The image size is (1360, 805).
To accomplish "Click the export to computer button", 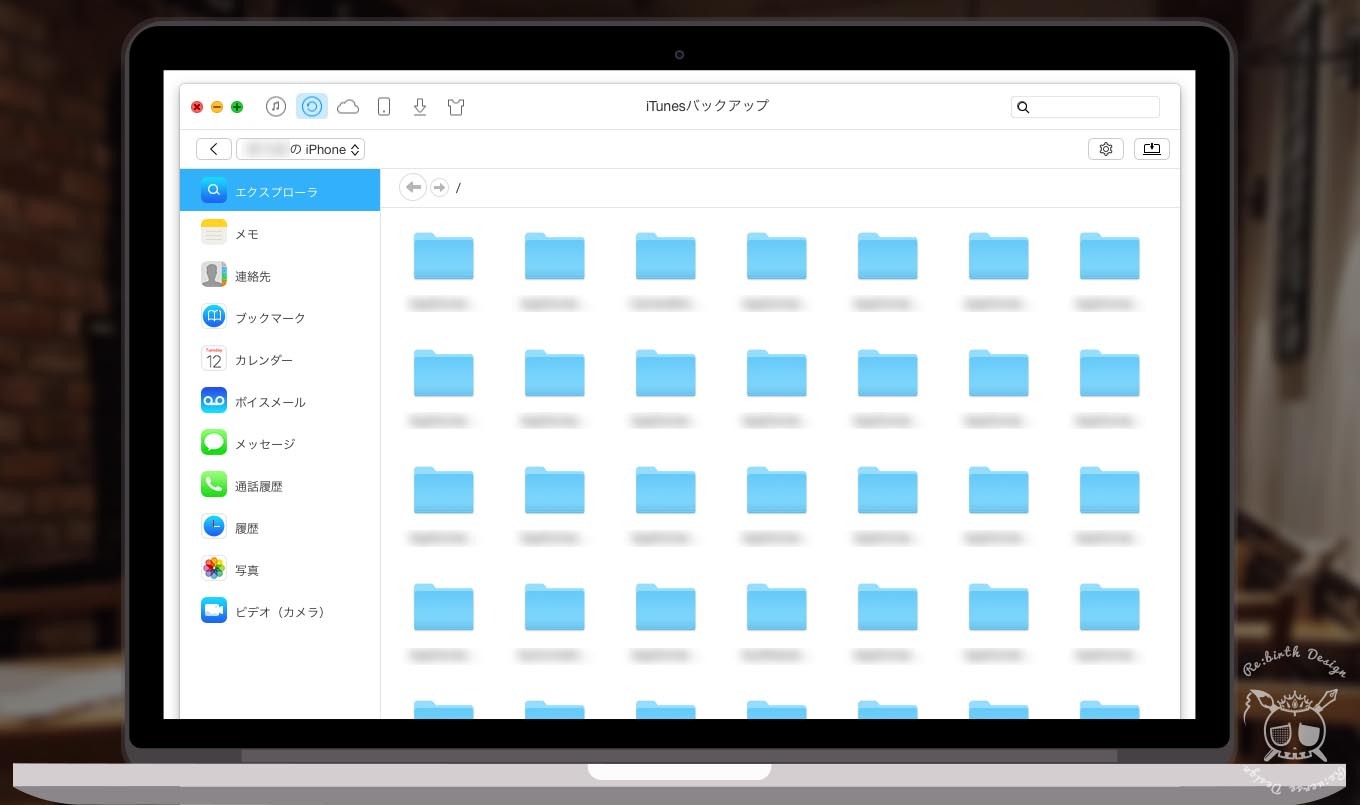I will [1152, 149].
